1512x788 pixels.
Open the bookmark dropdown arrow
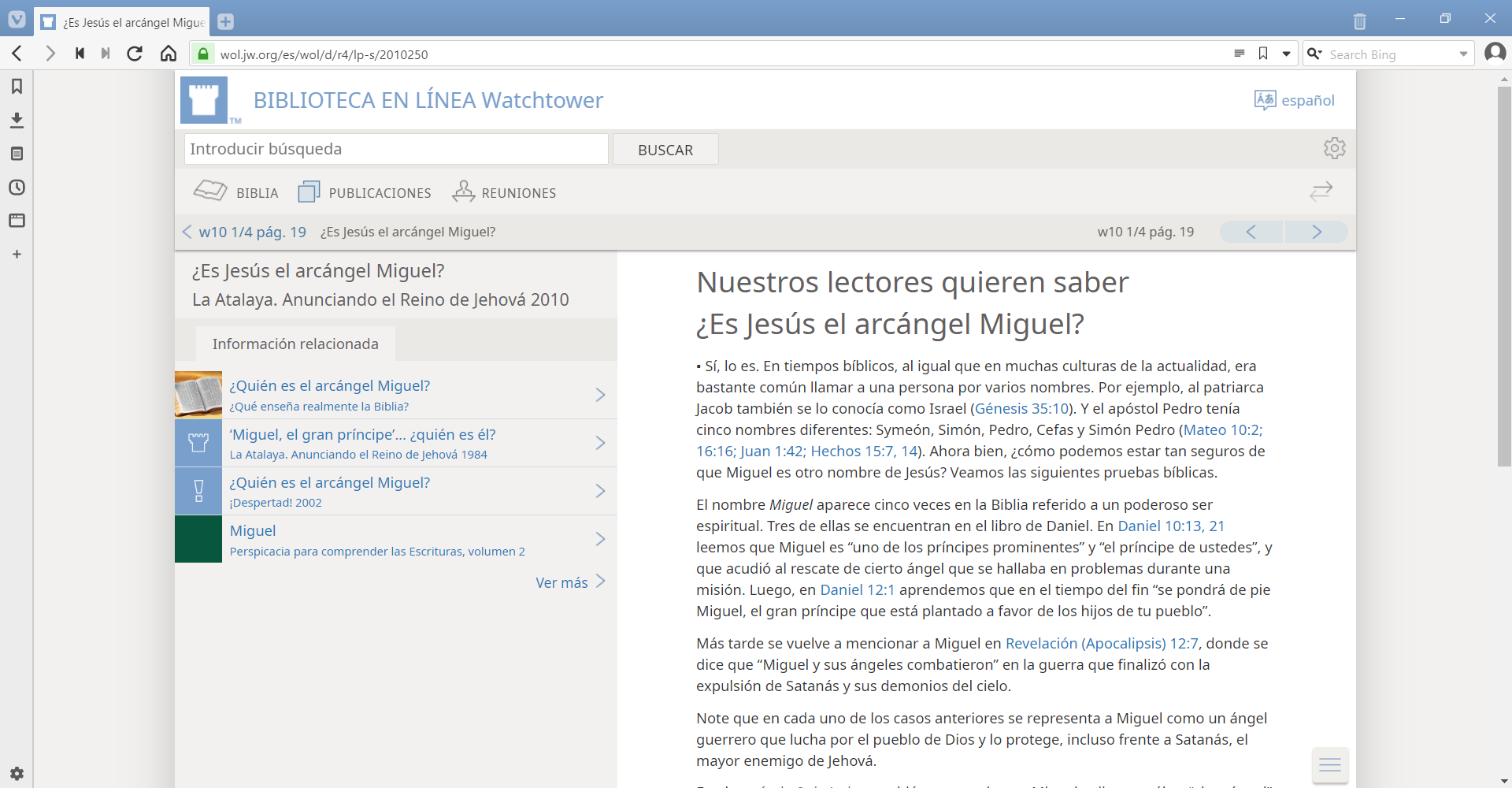(x=1287, y=54)
